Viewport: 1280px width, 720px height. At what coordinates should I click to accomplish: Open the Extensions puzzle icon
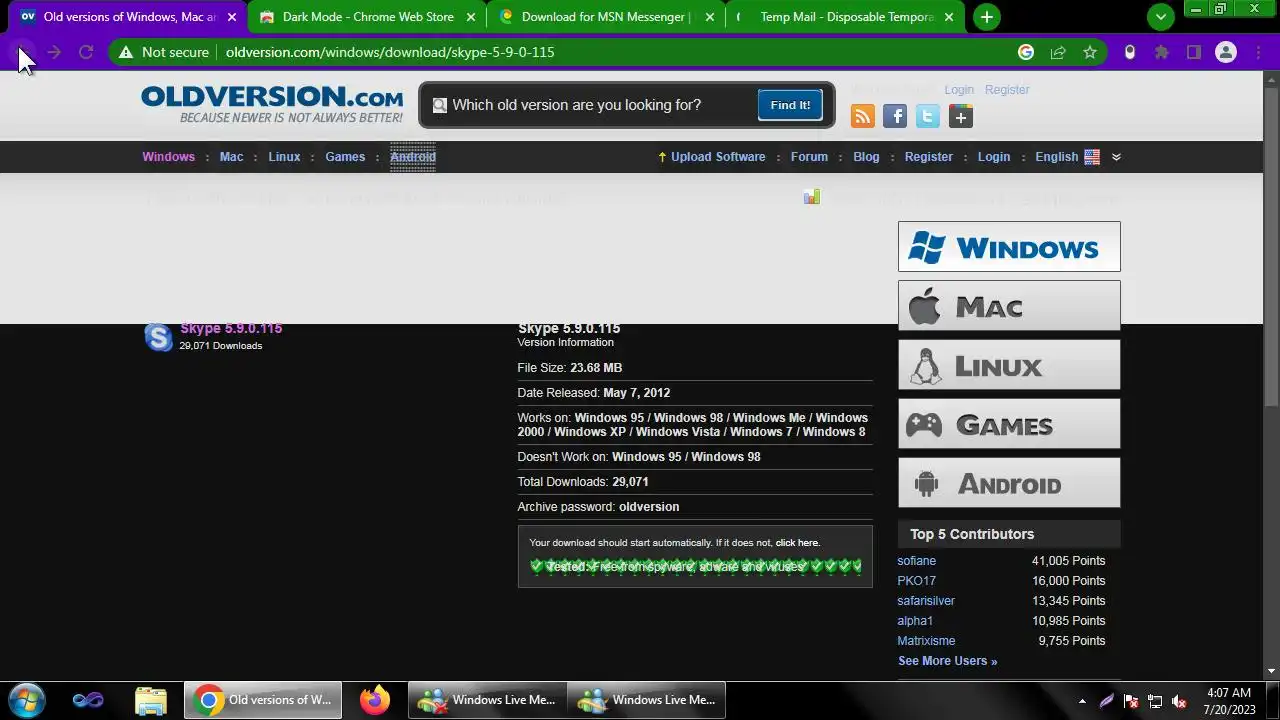(1161, 52)
